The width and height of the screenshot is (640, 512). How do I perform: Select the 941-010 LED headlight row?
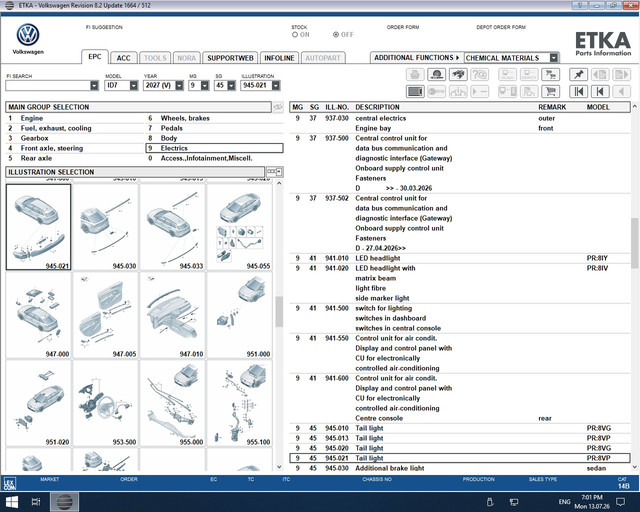click(x=460, y=258)
